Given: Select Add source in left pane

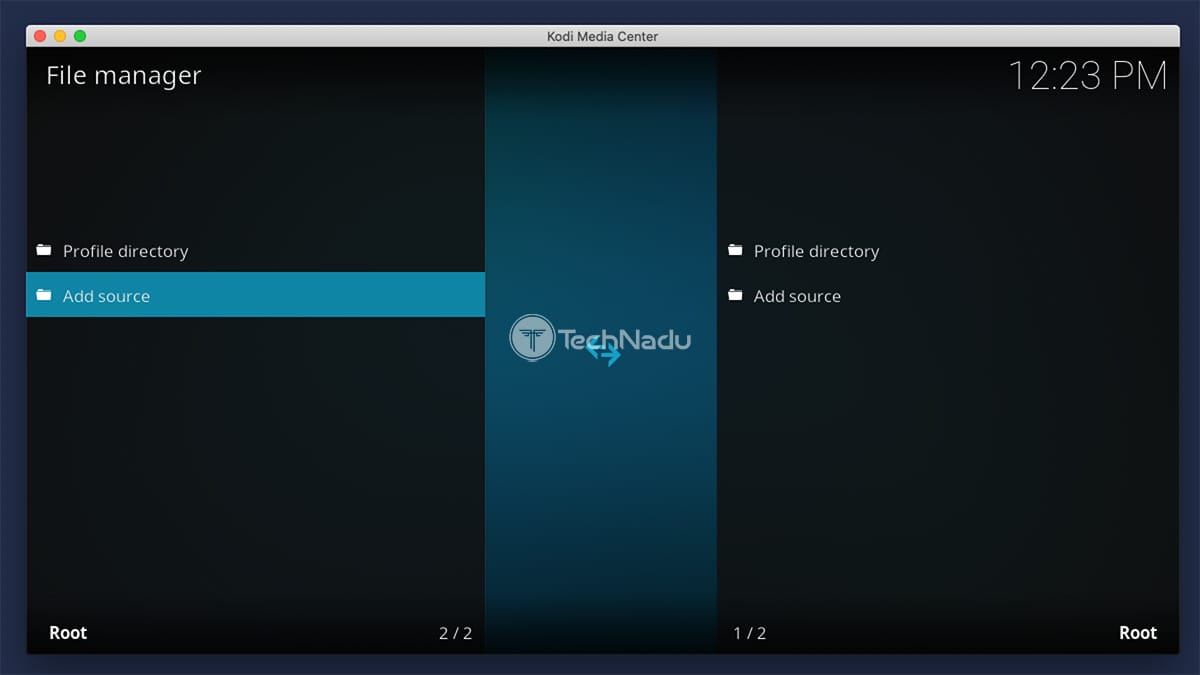Looking at the screenshot, I should coord(255,295).
